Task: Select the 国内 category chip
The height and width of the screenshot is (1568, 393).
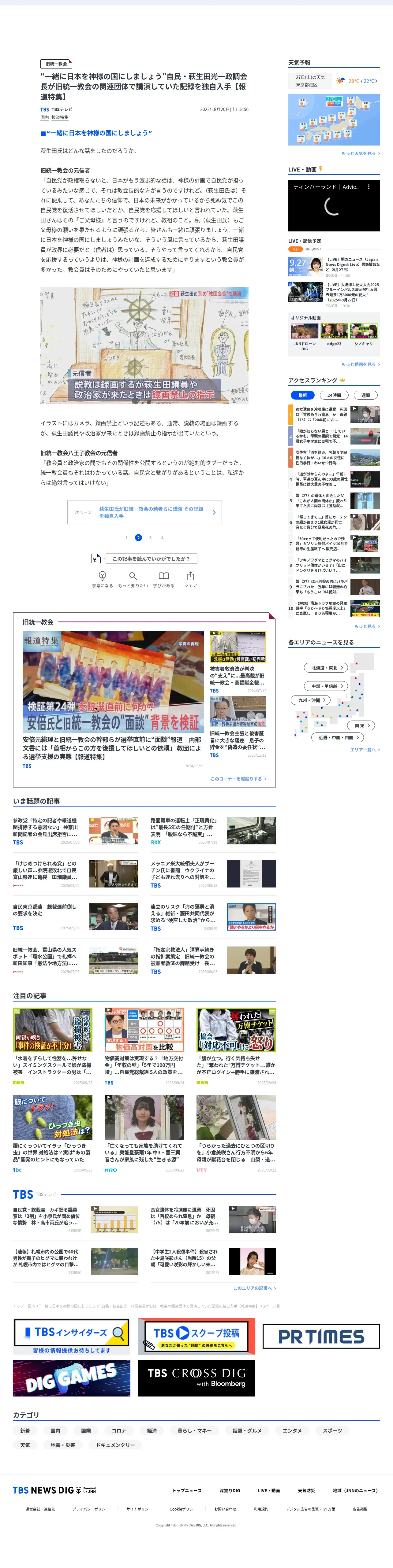Action: pyautogui.click(x=55, y=1430)
